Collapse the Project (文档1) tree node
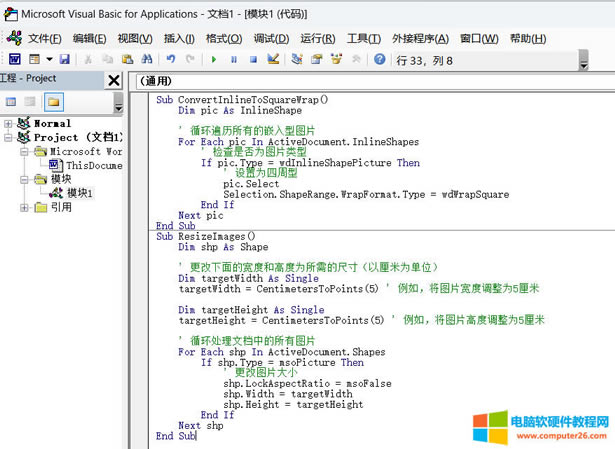Screen dimensions: 615x449 [9, 137]
